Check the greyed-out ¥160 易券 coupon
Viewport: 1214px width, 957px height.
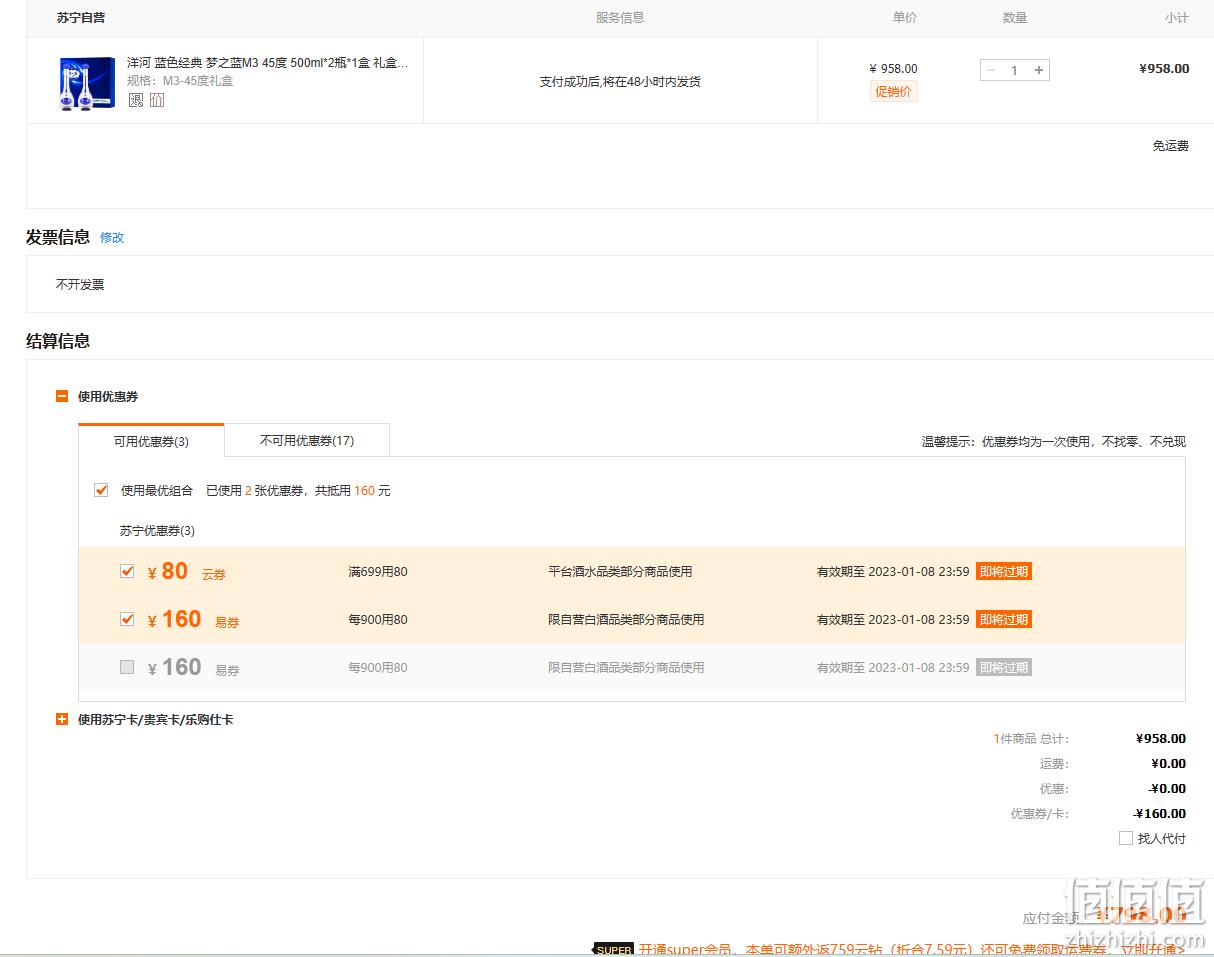click(x=127, y=667)
